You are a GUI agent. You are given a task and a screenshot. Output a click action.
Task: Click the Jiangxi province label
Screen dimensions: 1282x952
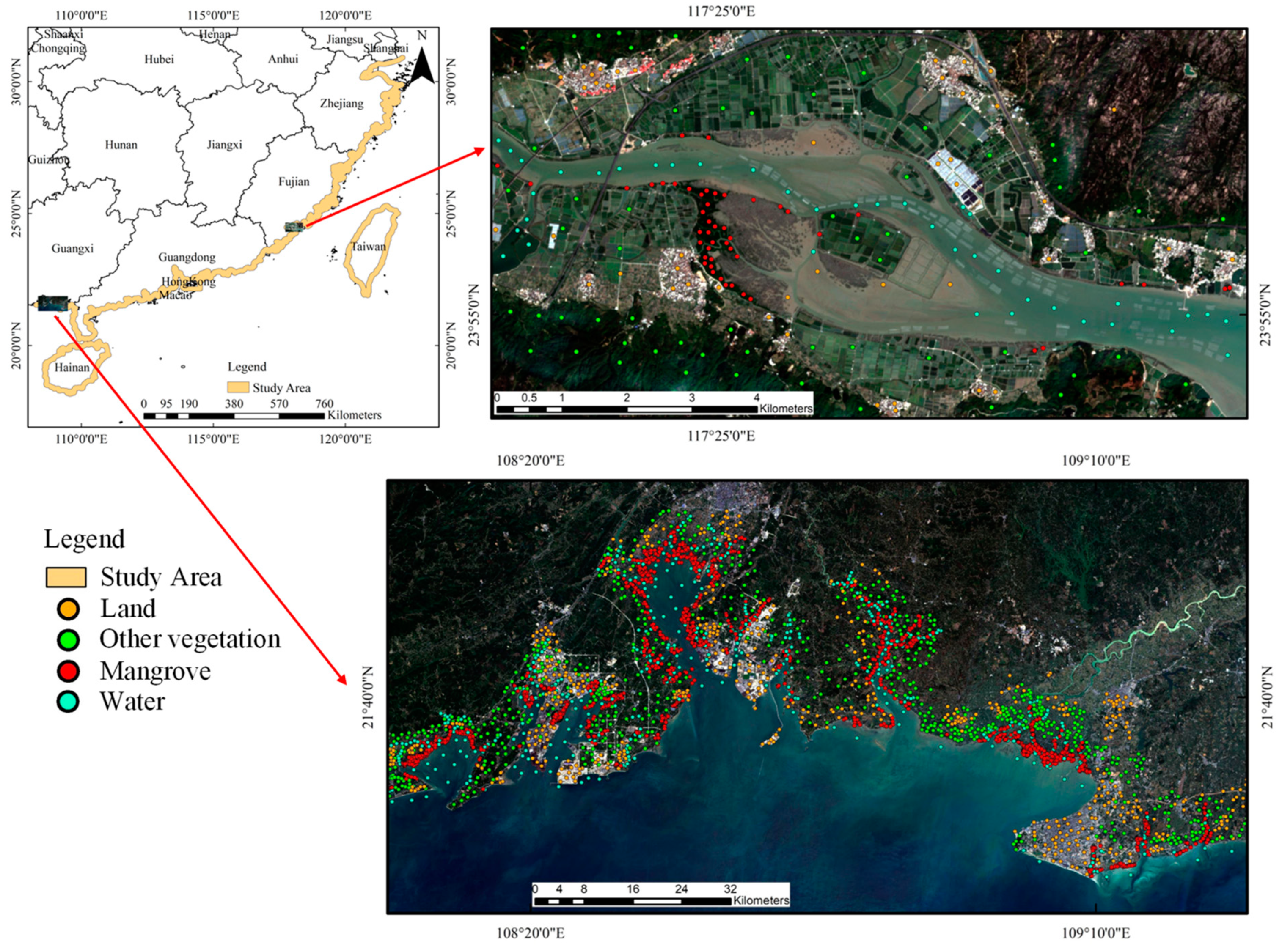tap(224, 145)
